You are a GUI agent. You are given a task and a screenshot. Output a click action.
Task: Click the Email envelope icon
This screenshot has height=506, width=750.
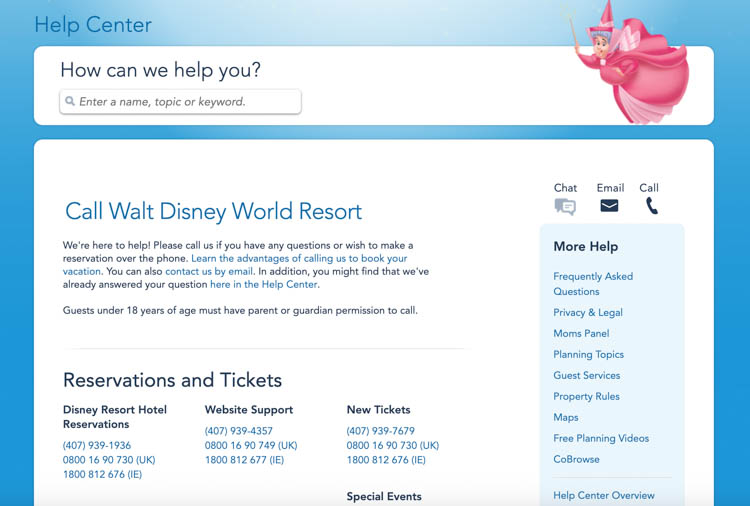[609, 206]
